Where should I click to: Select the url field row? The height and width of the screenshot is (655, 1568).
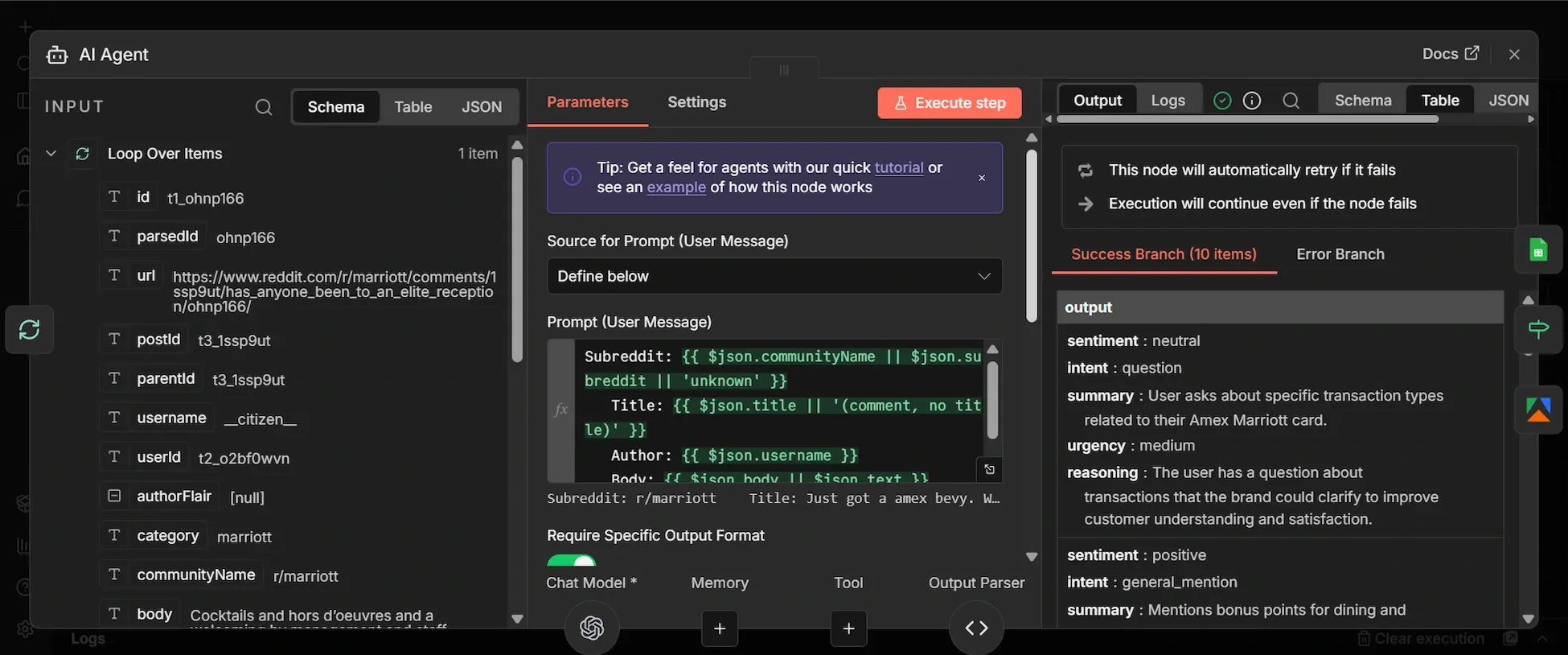(x=299, y=290)
